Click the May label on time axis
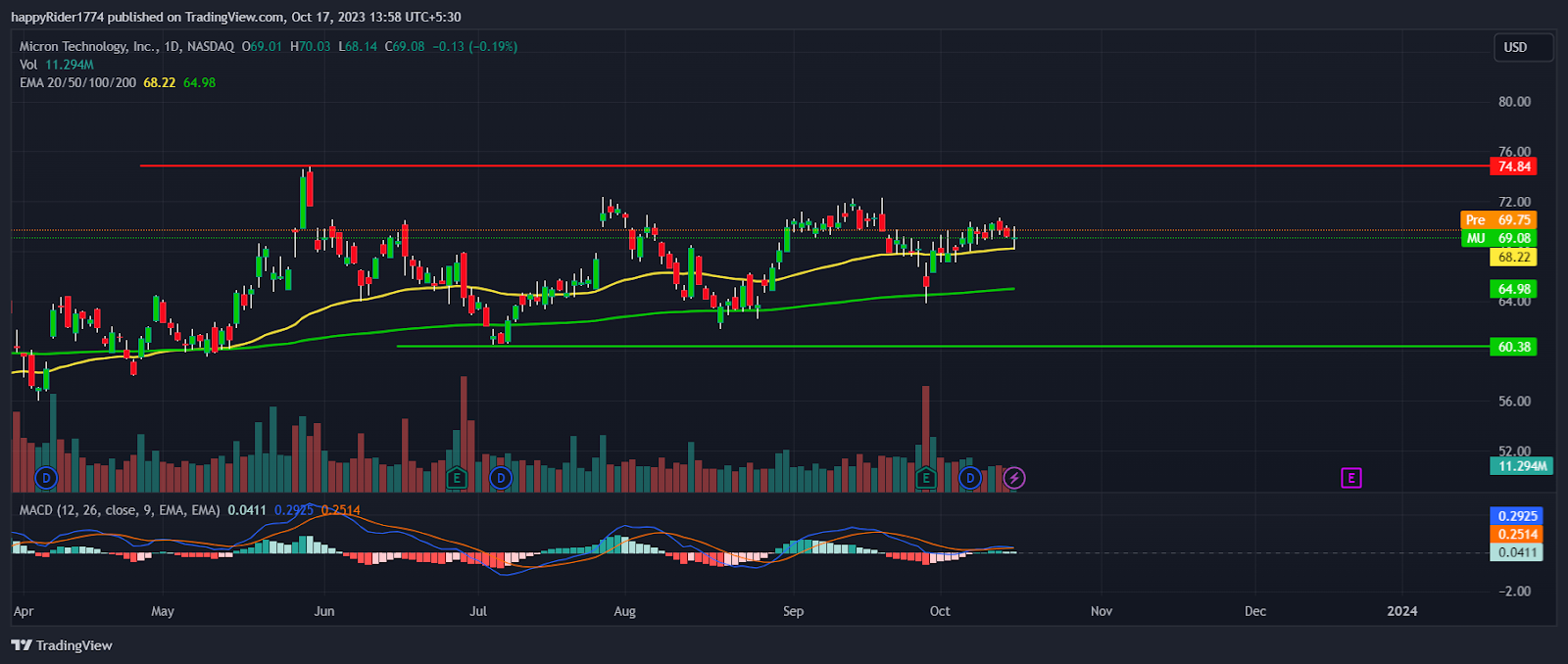Image resolution: width=1568 pixels, height=664 pixels. click(163, 611)
